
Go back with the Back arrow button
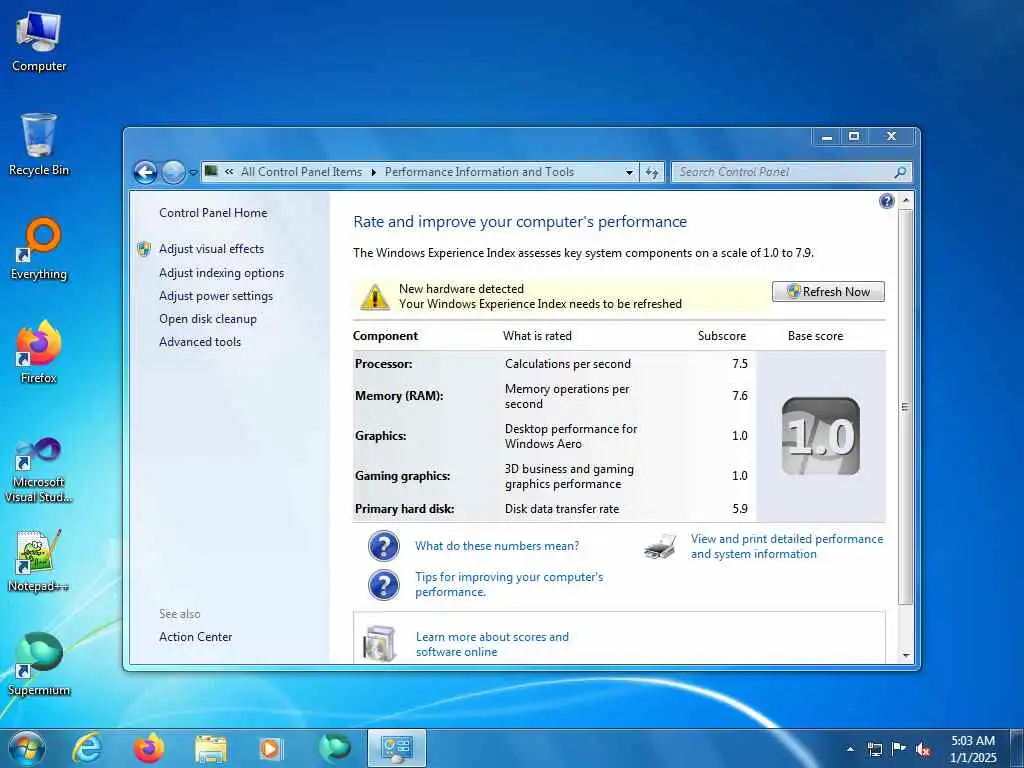tap(146, 172)
